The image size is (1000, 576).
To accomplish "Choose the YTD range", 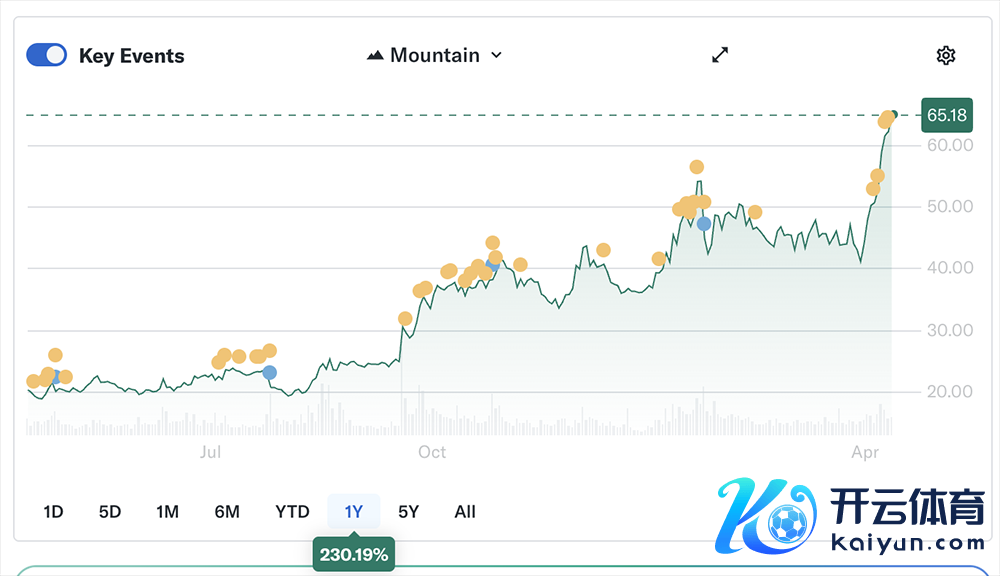I will pyautogui.click(x=292, y=511).
